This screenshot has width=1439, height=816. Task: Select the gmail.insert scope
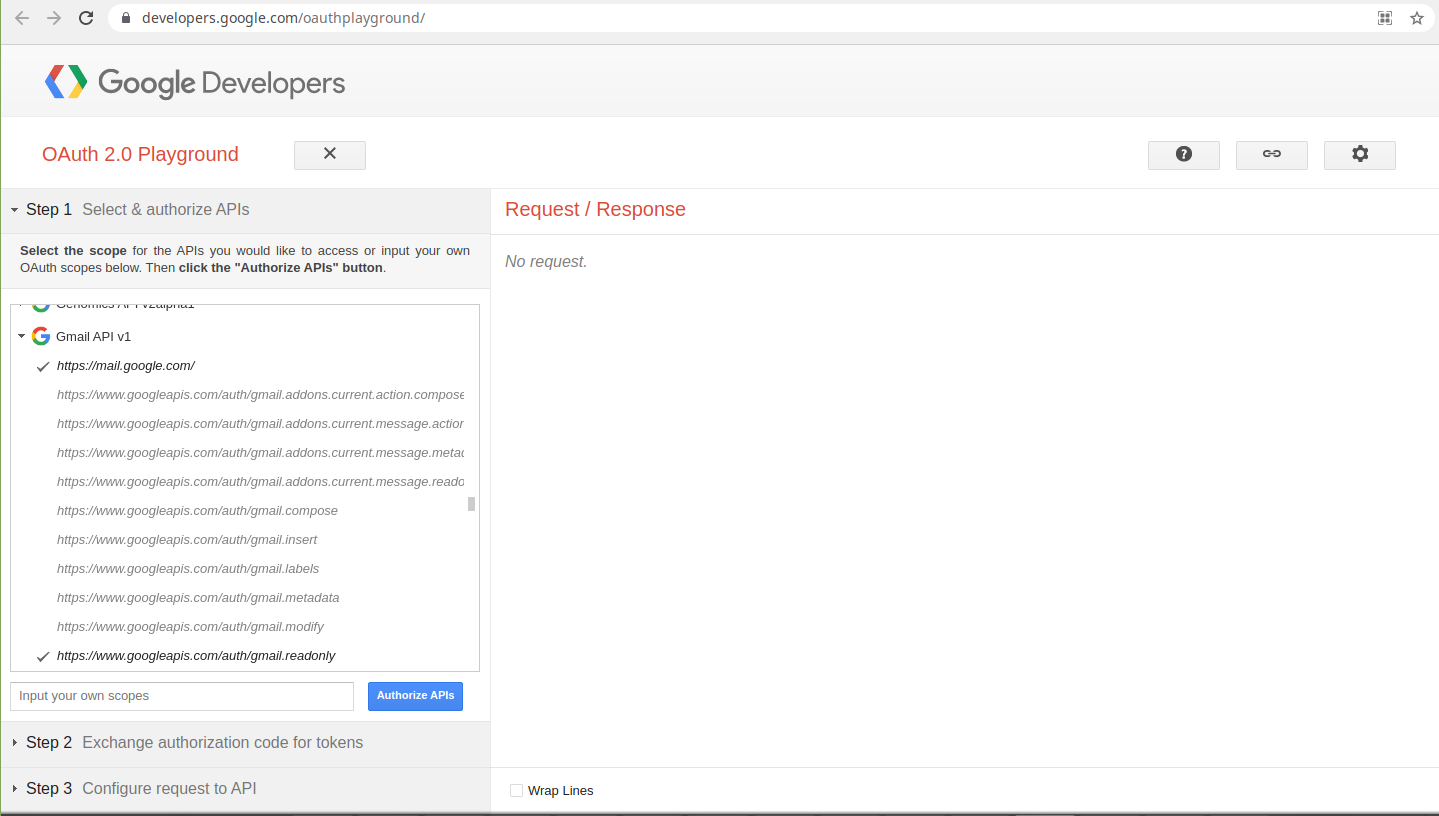click(187, 540)
